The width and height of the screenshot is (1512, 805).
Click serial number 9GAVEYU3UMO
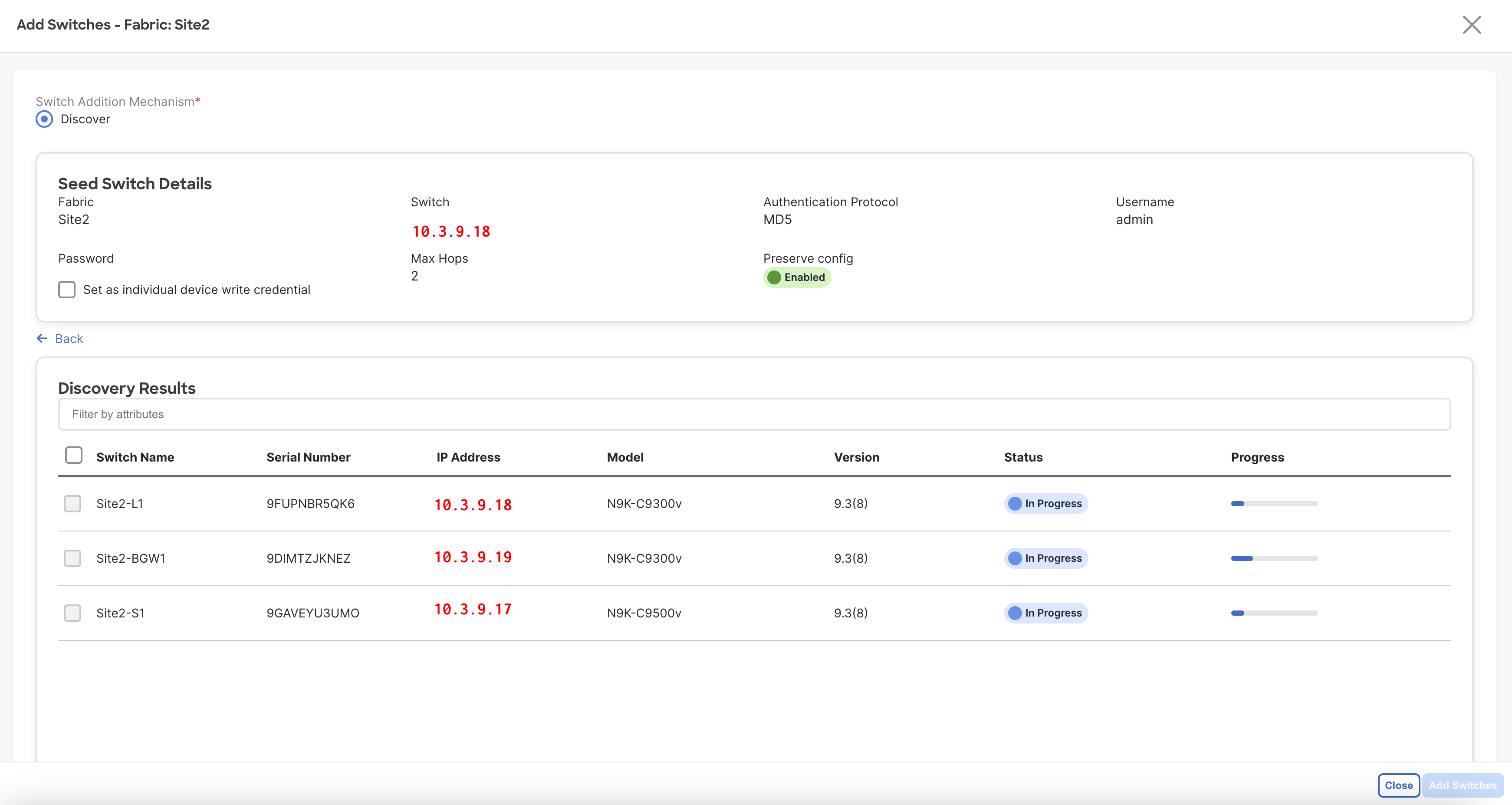(x=313, y=612)
